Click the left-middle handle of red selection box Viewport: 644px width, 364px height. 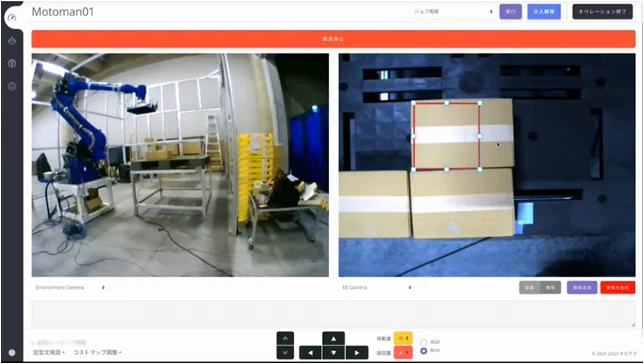(x=414, y=136)
